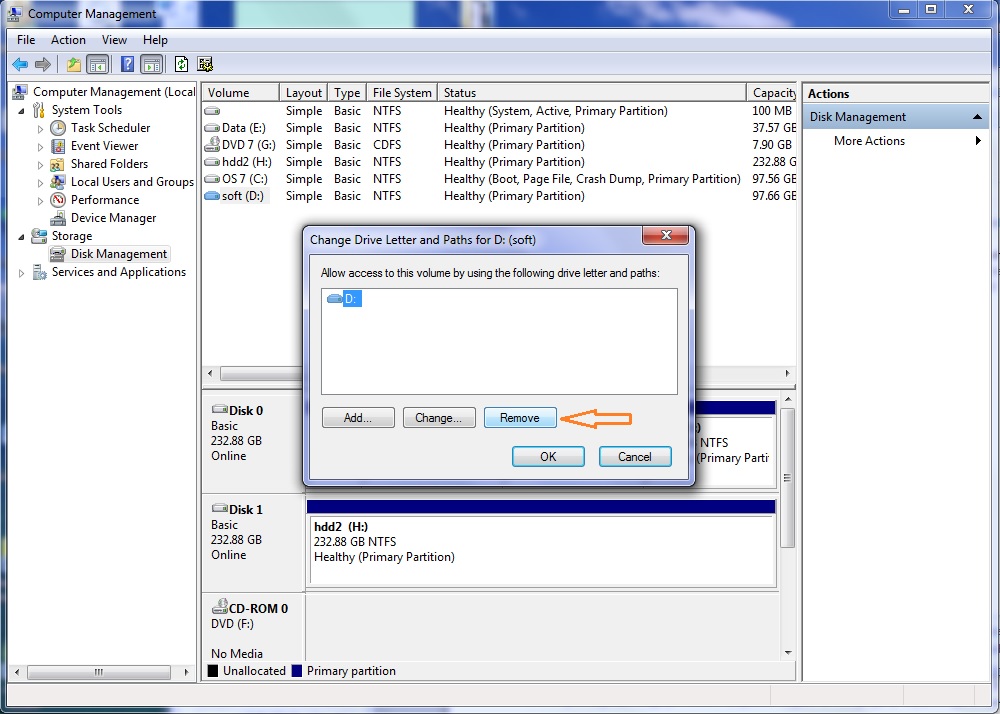Open the Action menu

pos(68,40)
